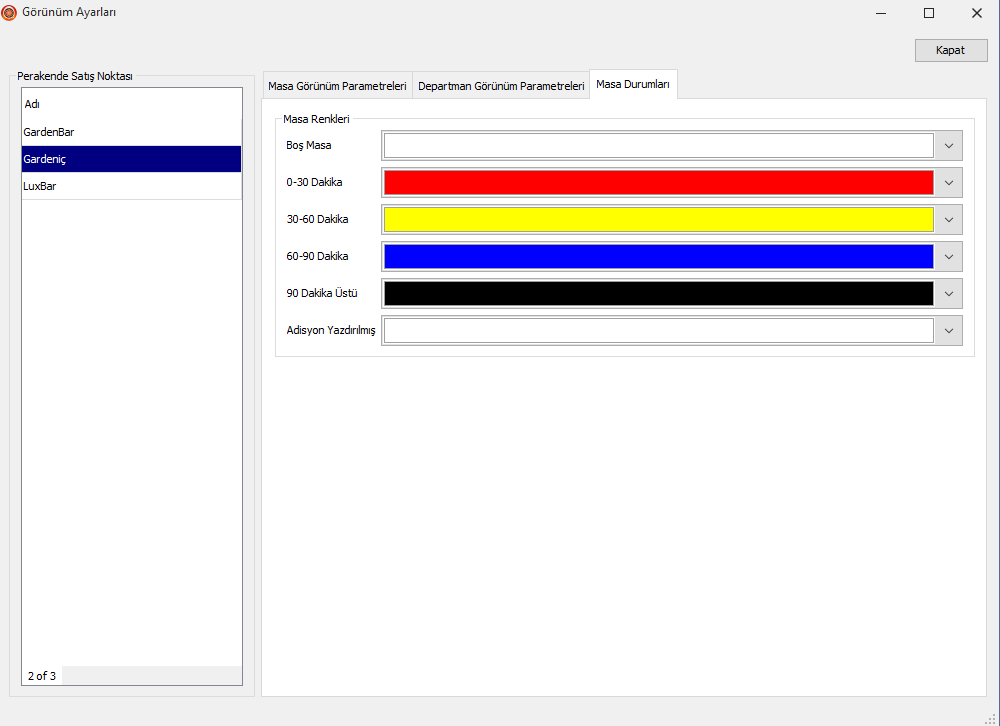Open Departman Görünüm Parametreleri tab
This screenshot has width=1000, height=726.
point(501,87)
